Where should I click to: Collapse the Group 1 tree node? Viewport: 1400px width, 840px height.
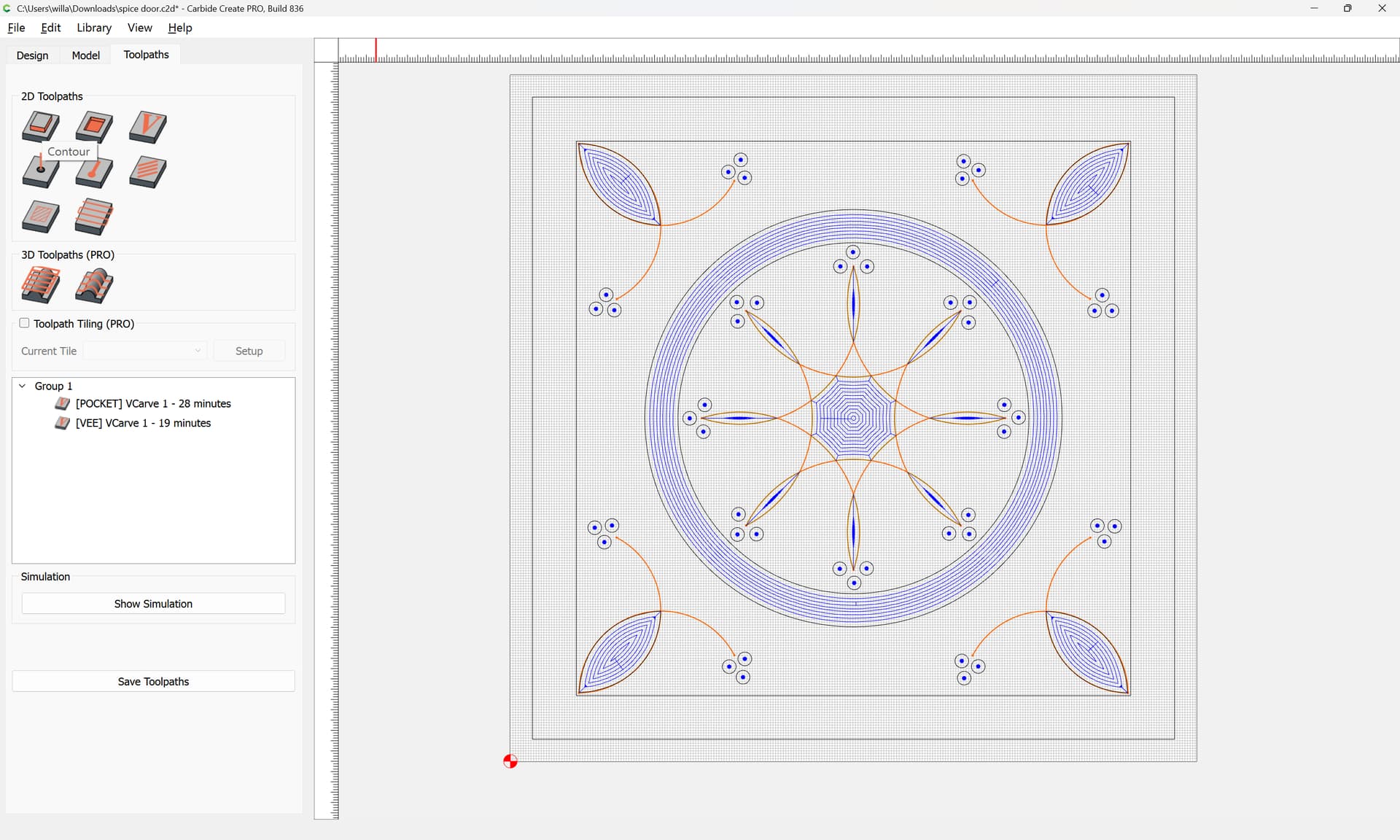click(x=23, y=386)
